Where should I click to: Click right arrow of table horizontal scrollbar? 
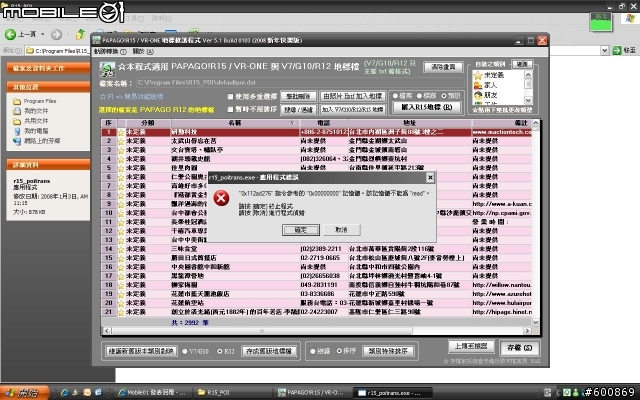[x=527, y=331]
